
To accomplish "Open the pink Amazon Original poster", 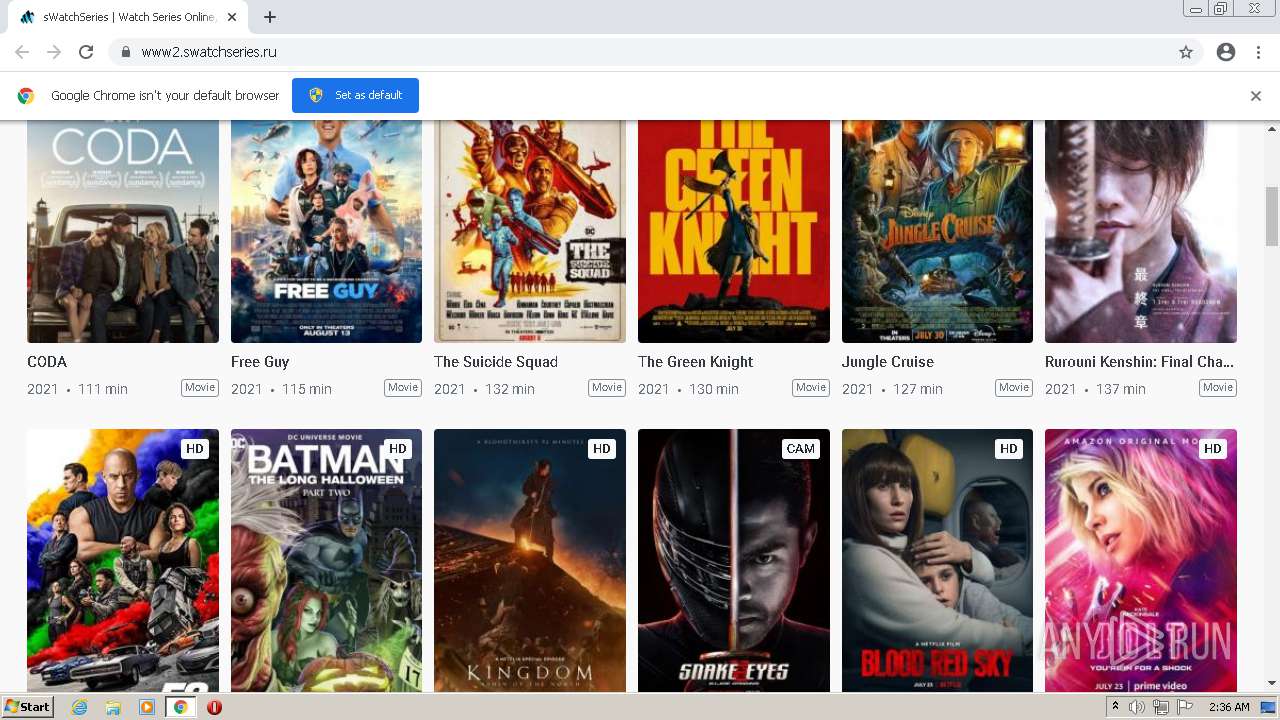I will click(1141, 561).
